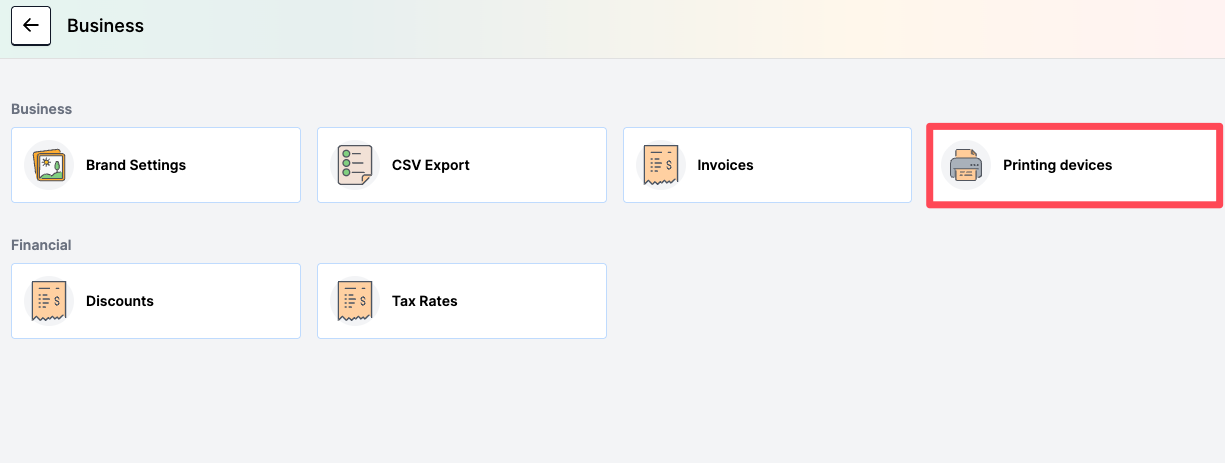Click the Discounts receipt icon
1225x463 pixels.
pos(49,301)
